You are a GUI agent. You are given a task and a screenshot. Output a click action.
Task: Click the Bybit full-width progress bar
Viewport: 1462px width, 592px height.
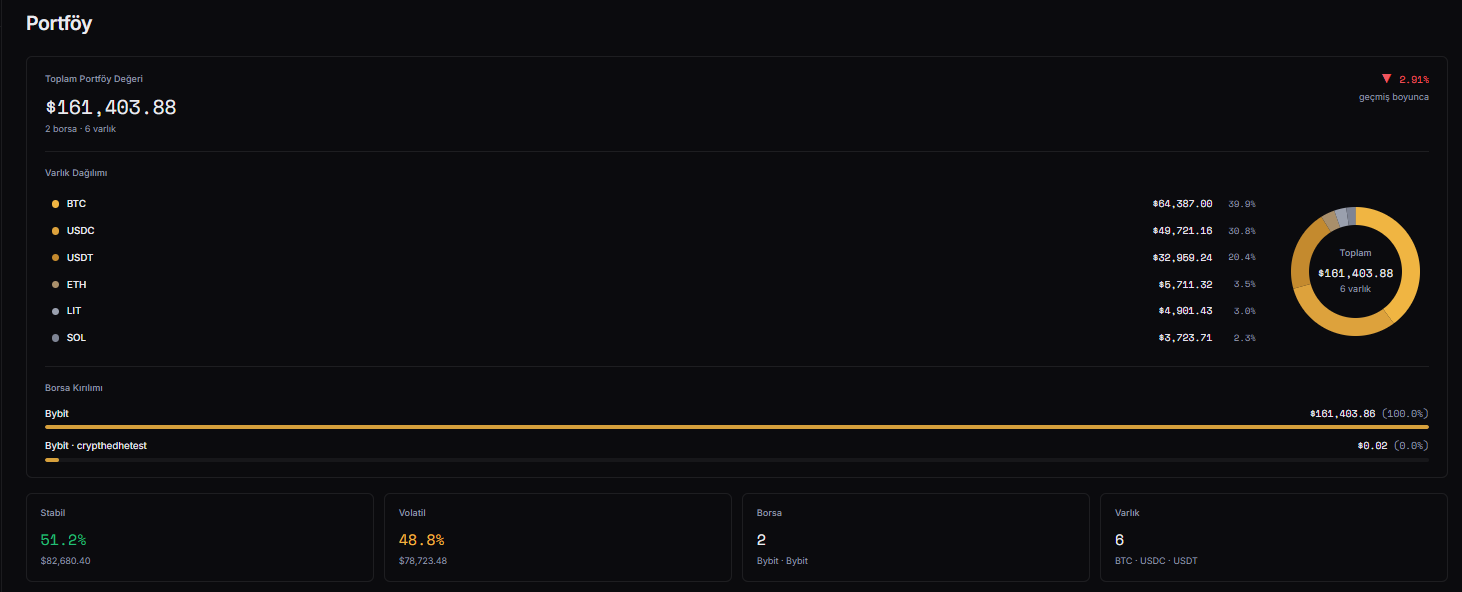pos(737,427)
